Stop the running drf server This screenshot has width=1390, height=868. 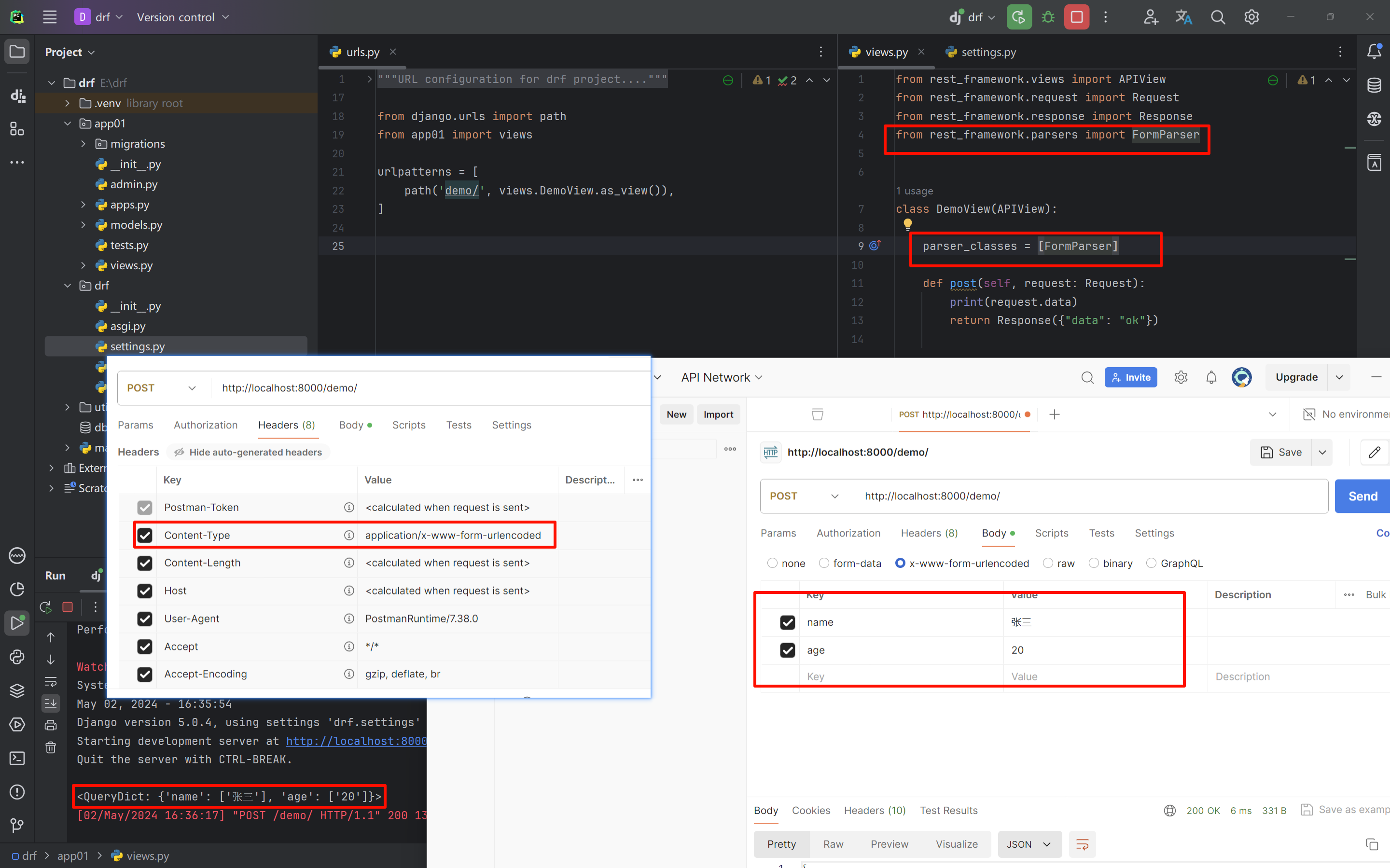(1076, 17)
